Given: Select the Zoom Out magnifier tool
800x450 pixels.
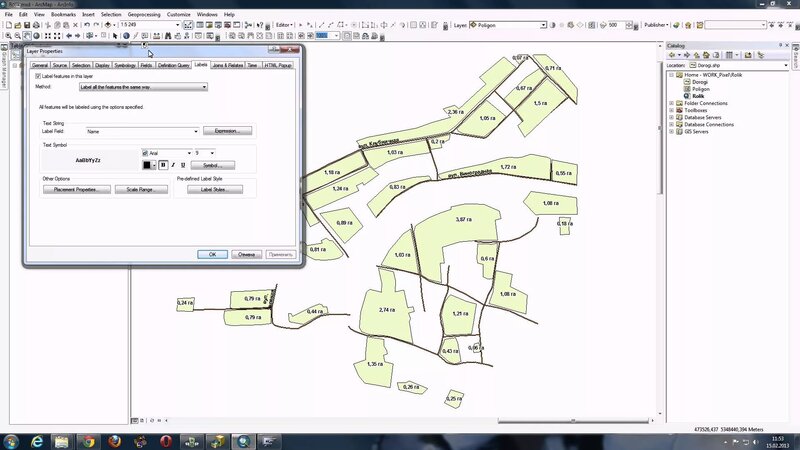Looking at the screenshot, I should [18, 36].
